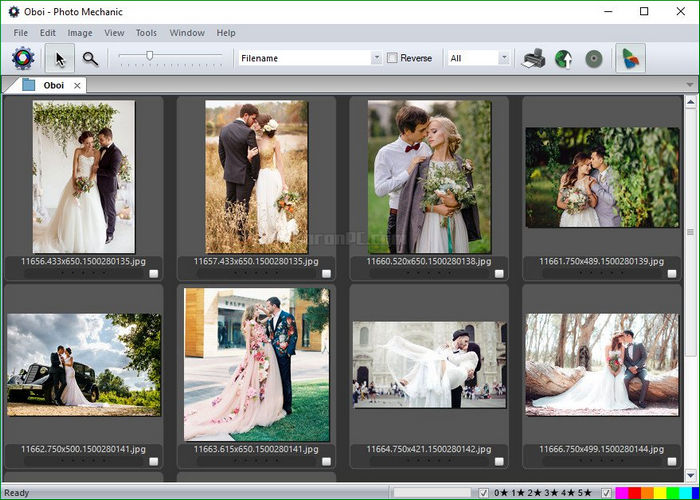This screenshot has height=500, width=700.
Task: Tick the checkbox for 11666.750x499.1500280144.jpg
Action: pyautogui.click(x=672, y=462)
